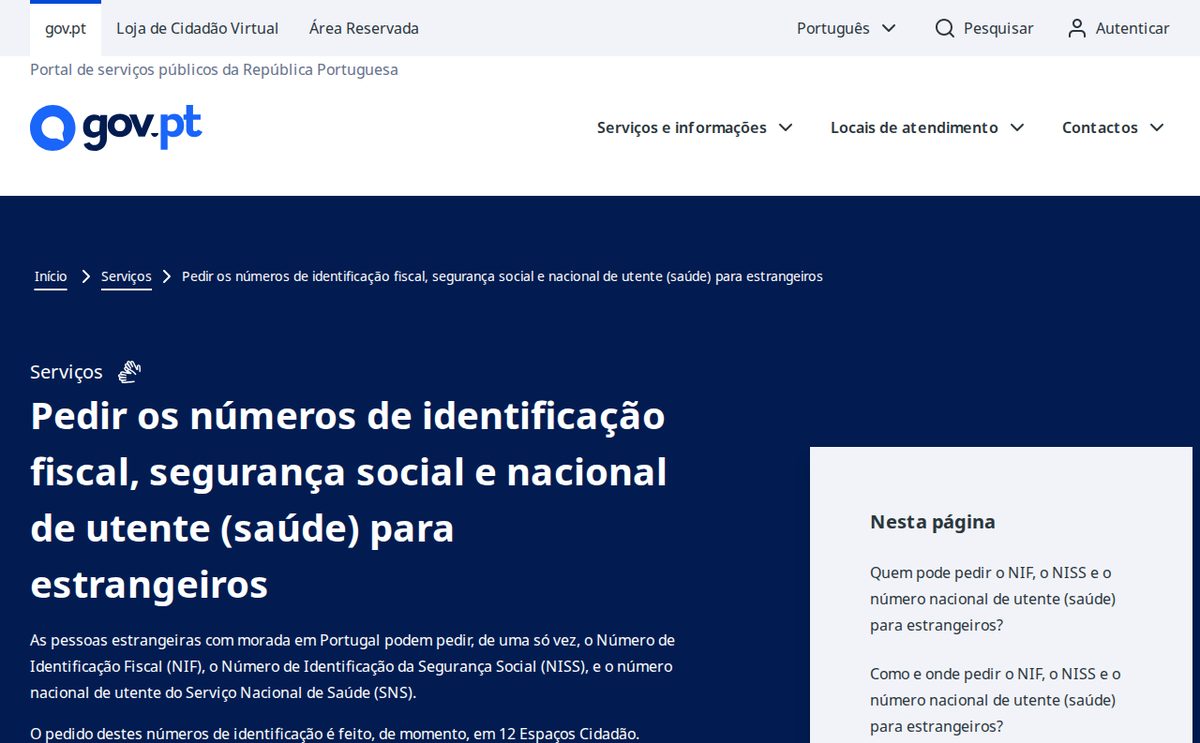Select the gov.pt top tab
Image resolution: width=1200 pixels, height=743 pixels.
[66, 28]
